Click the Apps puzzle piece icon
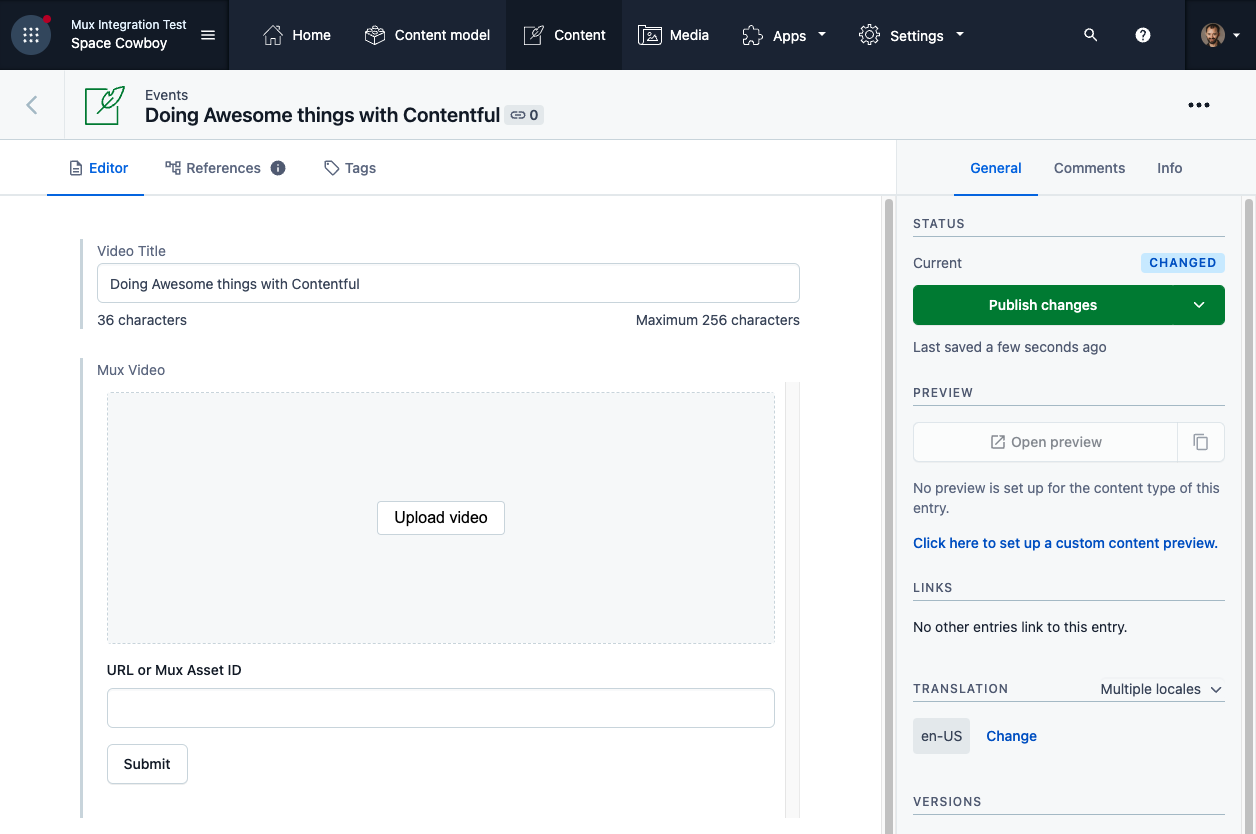 click(x=752, y=35)
